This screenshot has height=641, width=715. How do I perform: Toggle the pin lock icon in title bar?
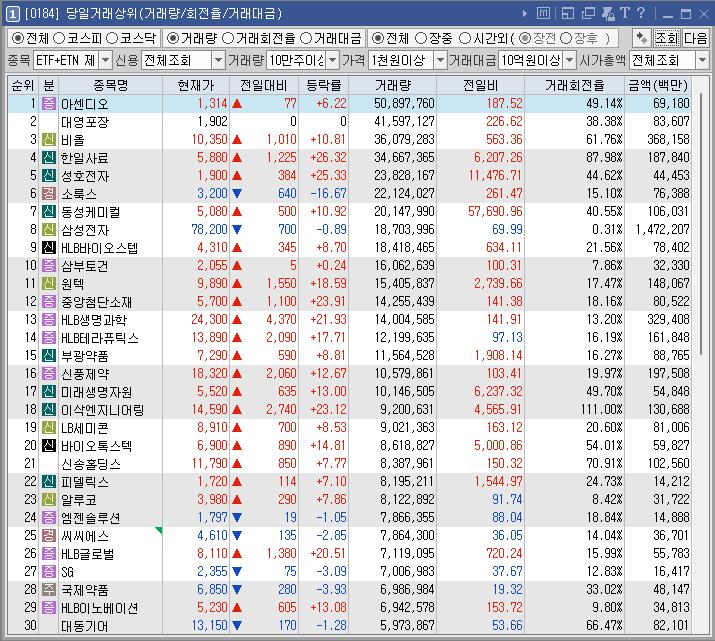(x=608, y=14)
